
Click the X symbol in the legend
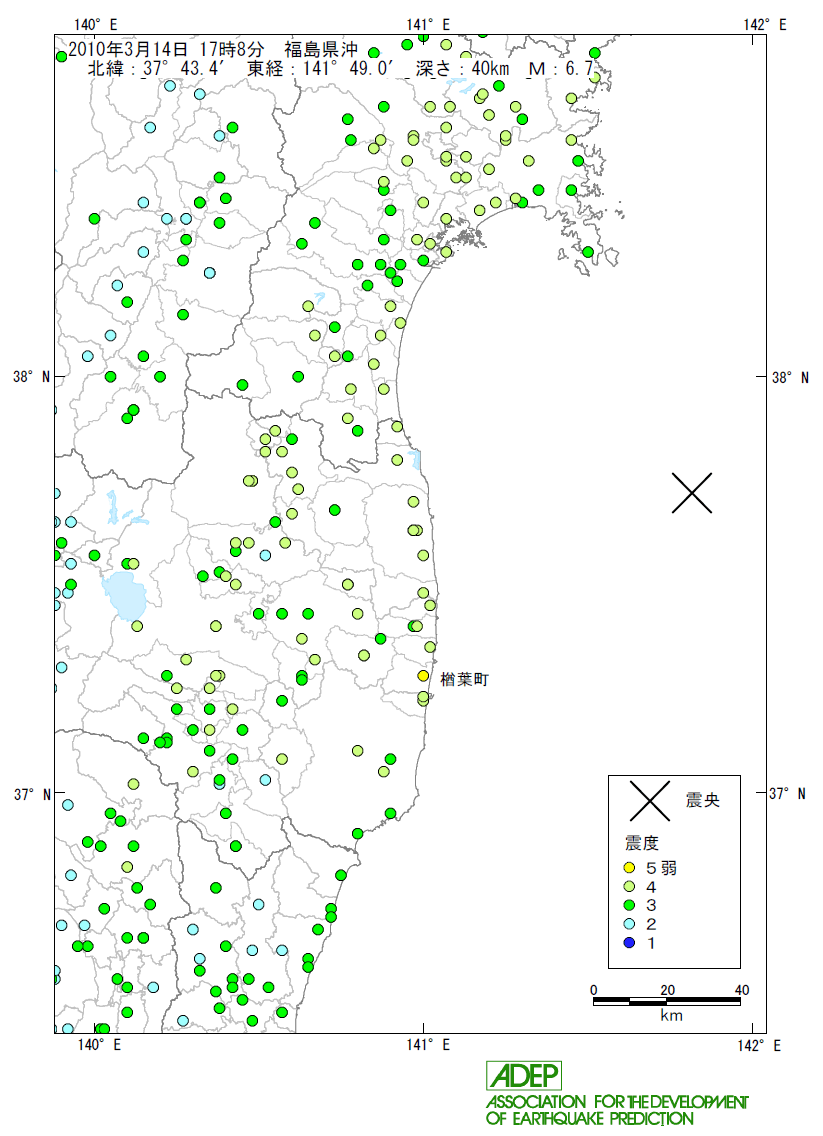pyautogui.click(x=650, y=801)
